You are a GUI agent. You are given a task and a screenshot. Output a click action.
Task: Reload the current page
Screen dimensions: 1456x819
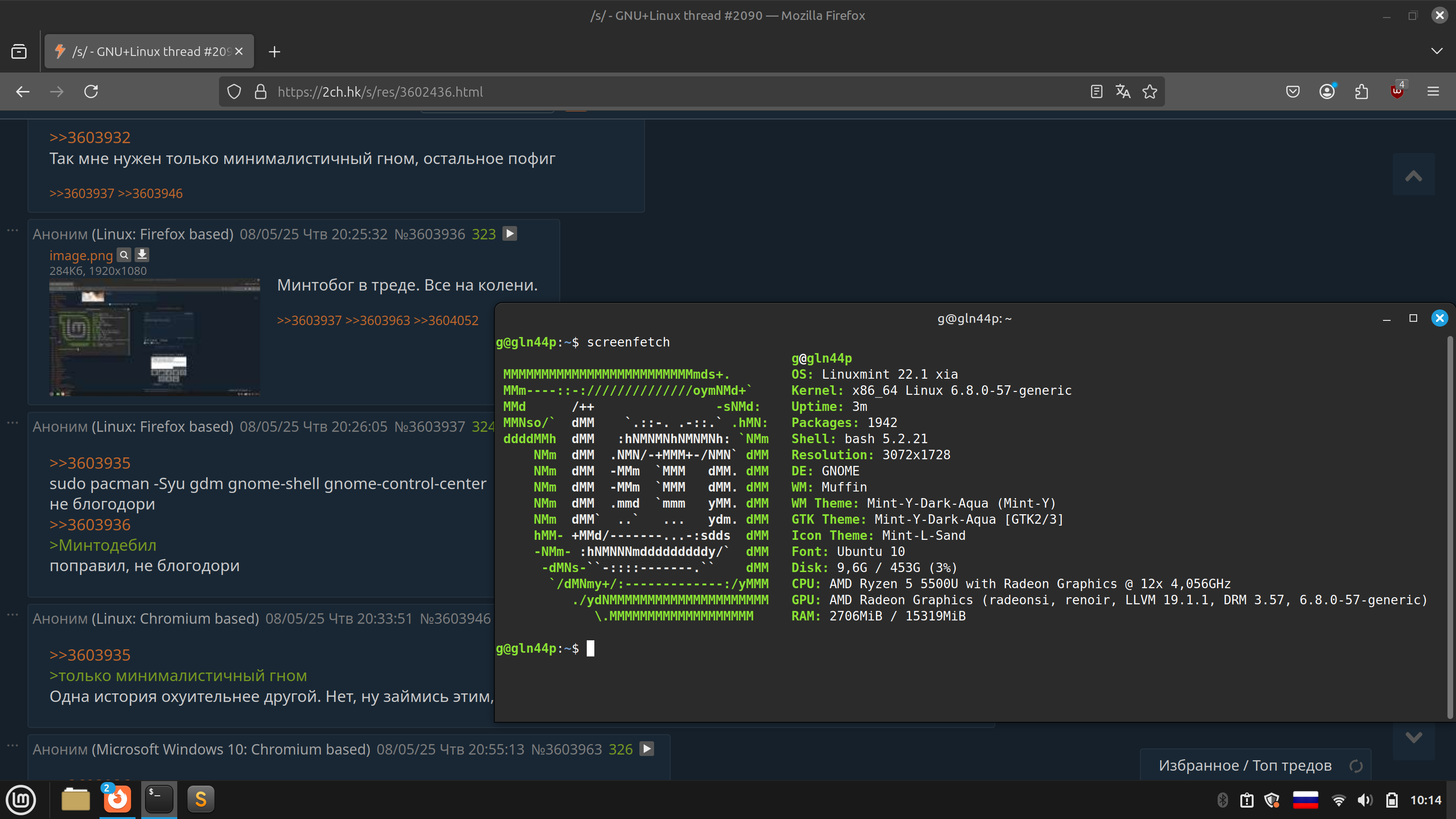click(x=91, y=91)
